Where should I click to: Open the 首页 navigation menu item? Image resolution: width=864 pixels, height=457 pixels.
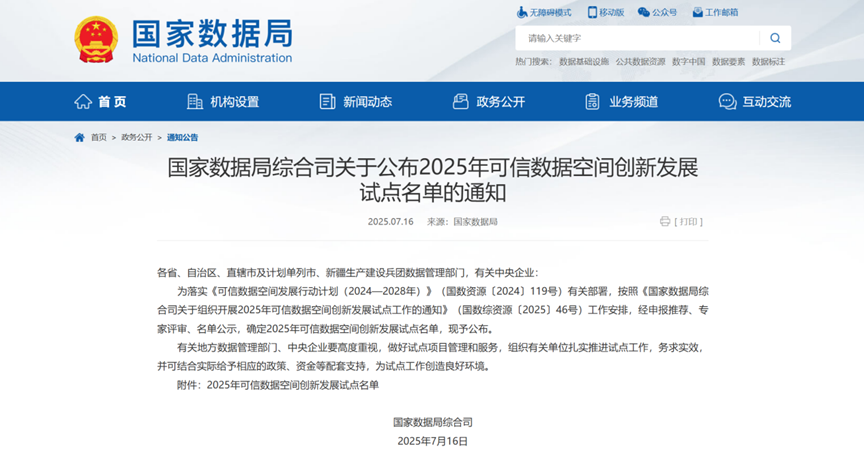[x=112, y=101]
